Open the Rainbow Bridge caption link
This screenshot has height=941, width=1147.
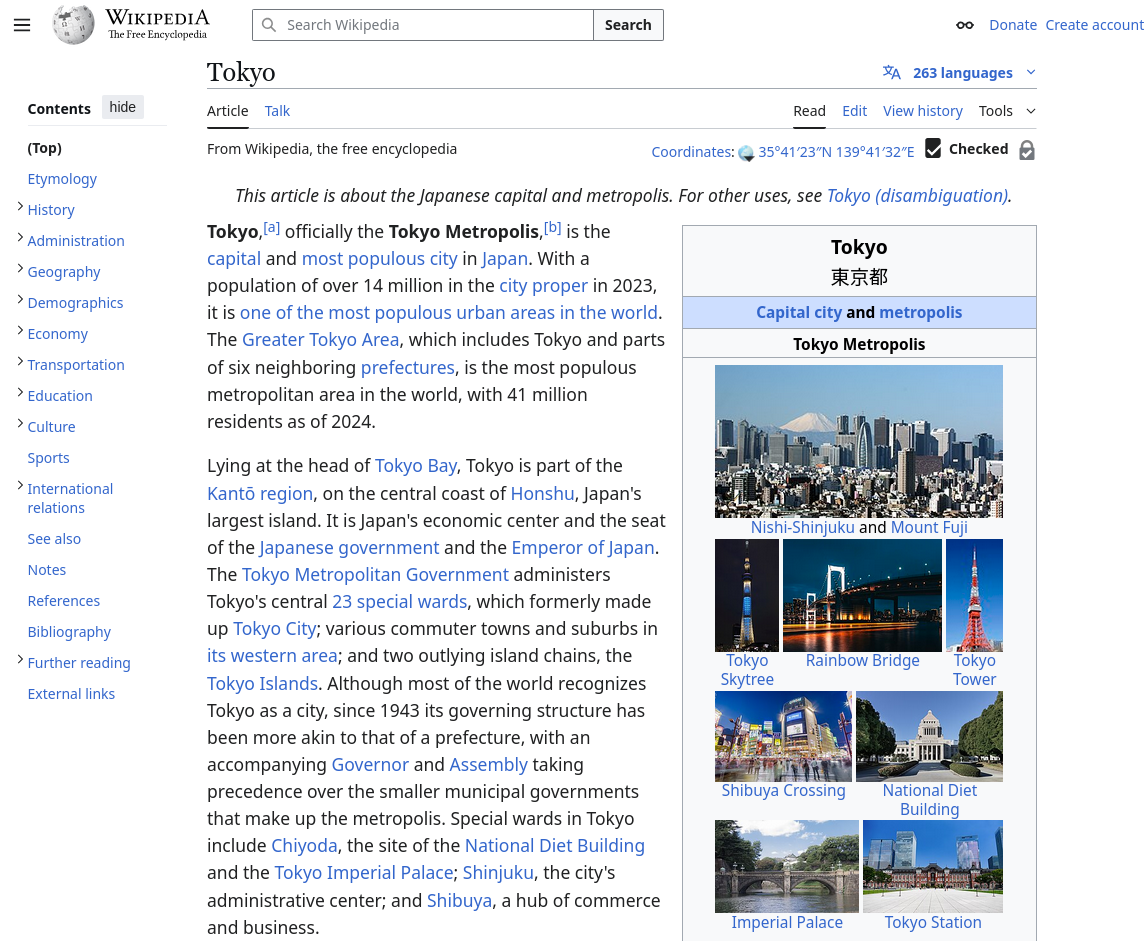pos(862,660)
